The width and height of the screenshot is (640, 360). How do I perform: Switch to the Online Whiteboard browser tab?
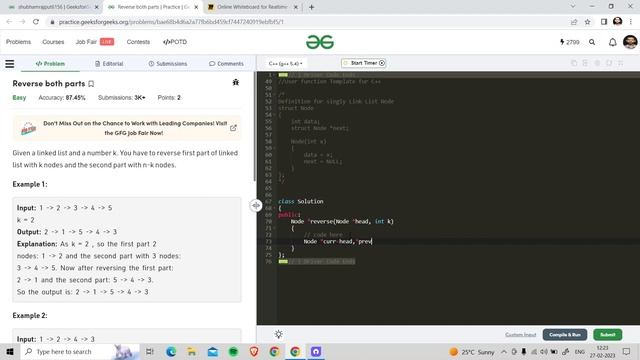tap(253, 7)
